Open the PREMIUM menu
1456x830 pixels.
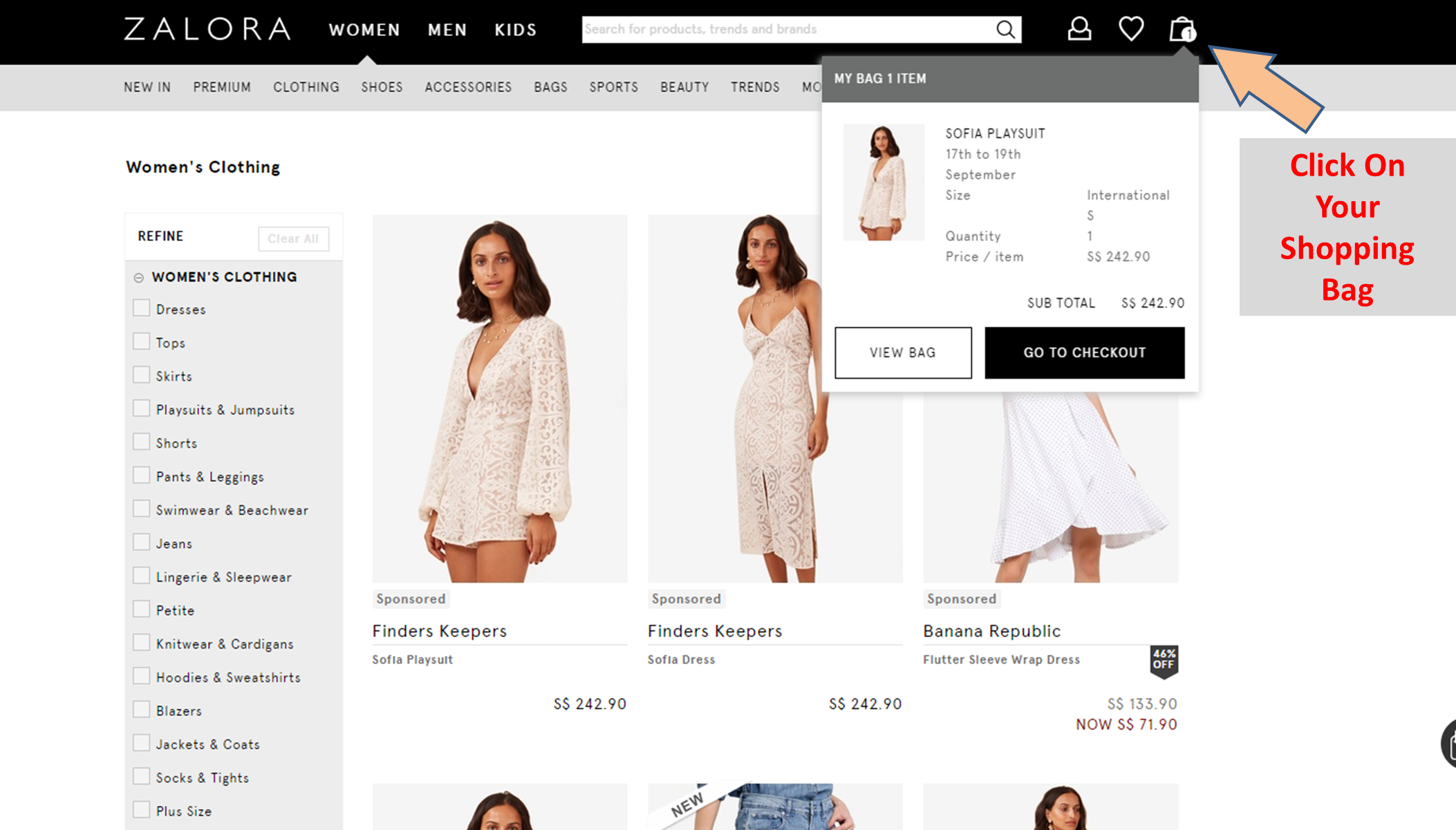tap(222, 87)
